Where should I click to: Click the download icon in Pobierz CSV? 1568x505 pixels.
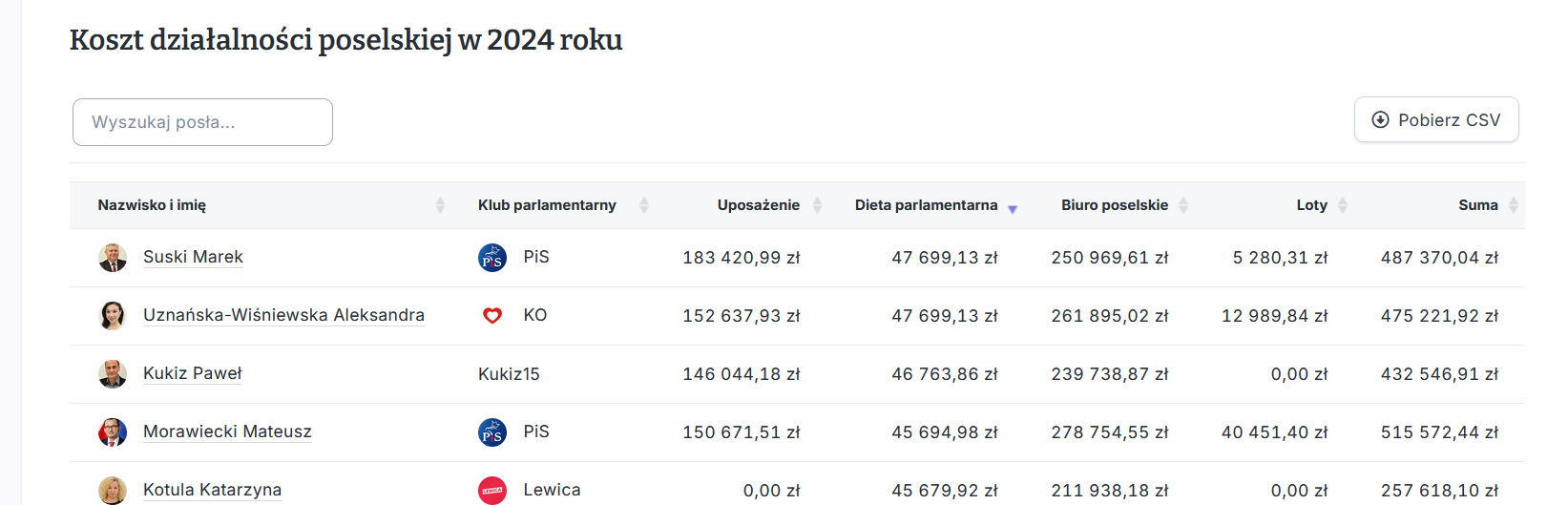click(1380, 120)
